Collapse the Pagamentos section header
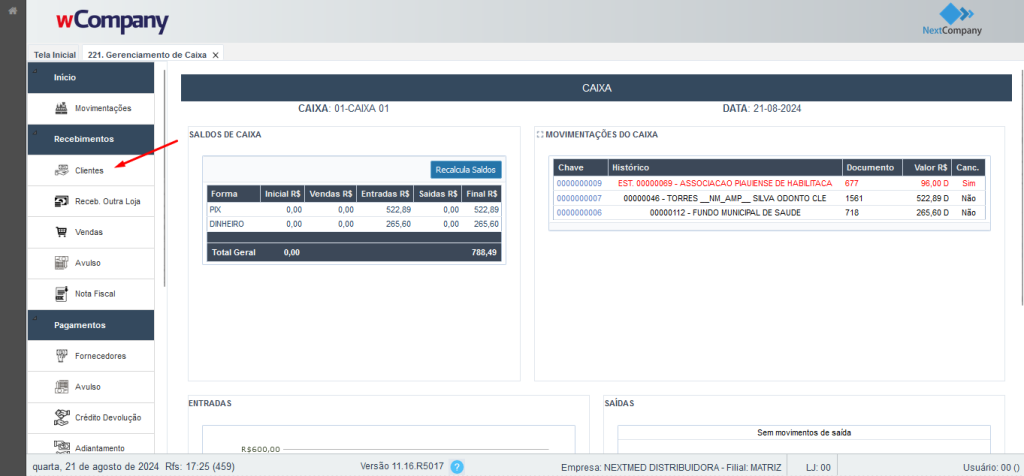Image resolution: width=1024 pixels, height=476 pixels. (90, 325)
